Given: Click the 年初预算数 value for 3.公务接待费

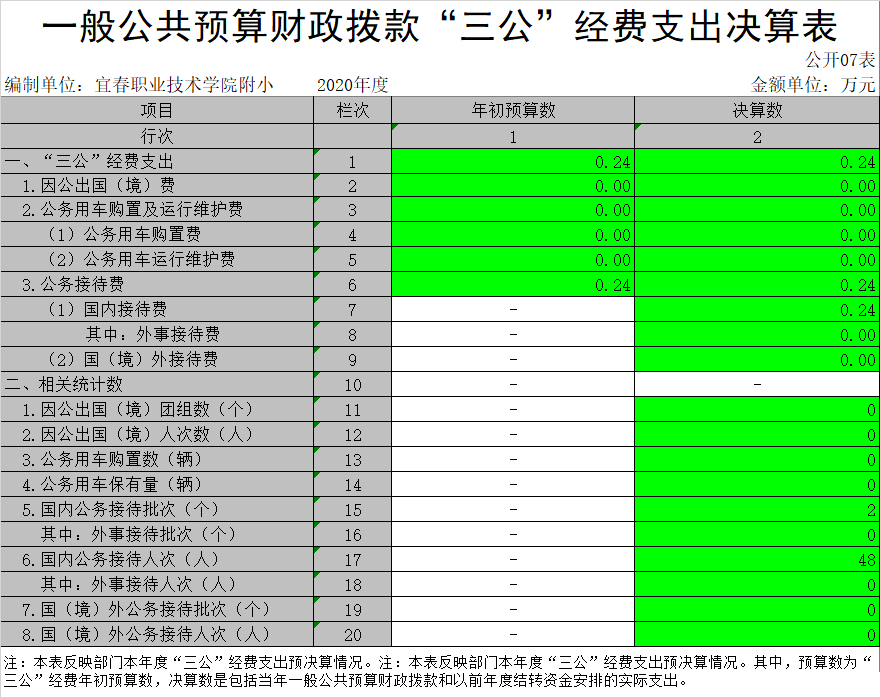Looking at the screenshot, I should [x=513, y=285].
